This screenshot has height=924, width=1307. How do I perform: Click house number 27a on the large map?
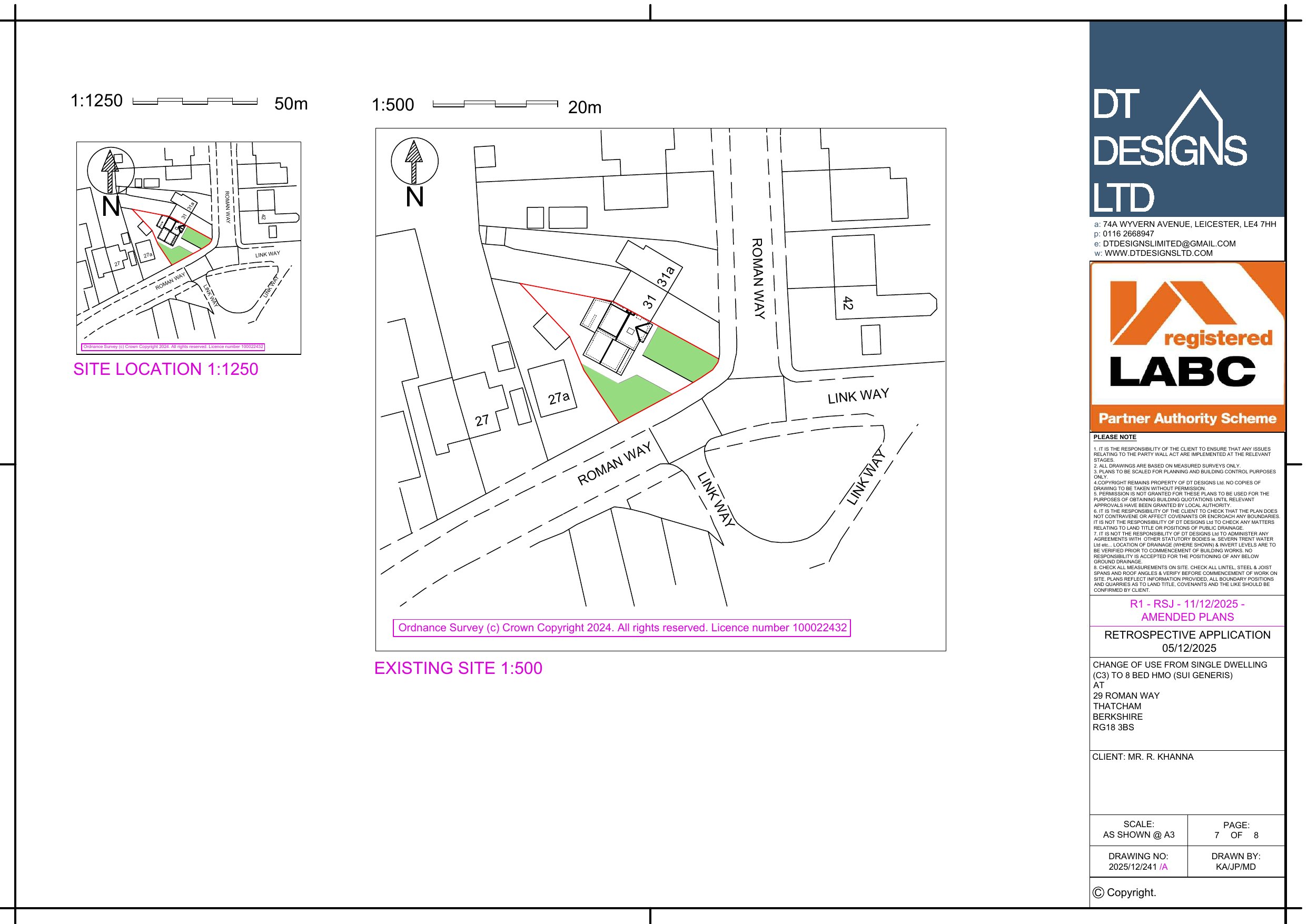[558, 398]
